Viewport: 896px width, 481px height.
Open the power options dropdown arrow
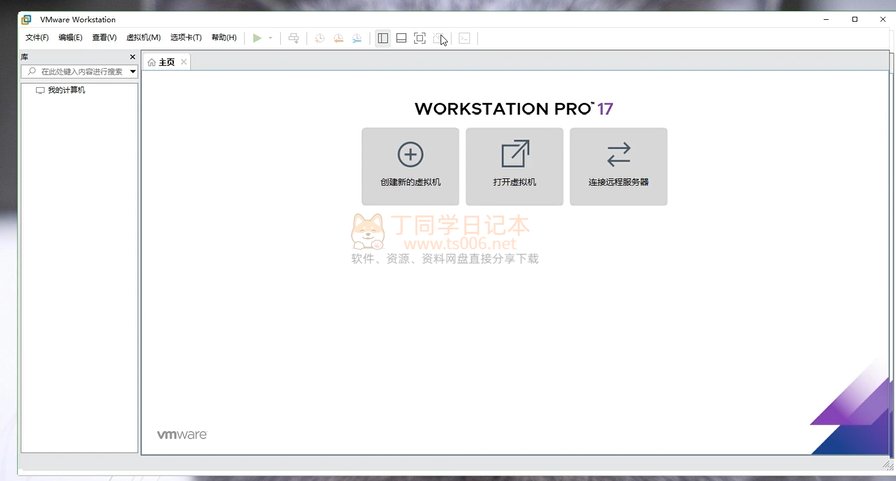[x=270, y=38]
